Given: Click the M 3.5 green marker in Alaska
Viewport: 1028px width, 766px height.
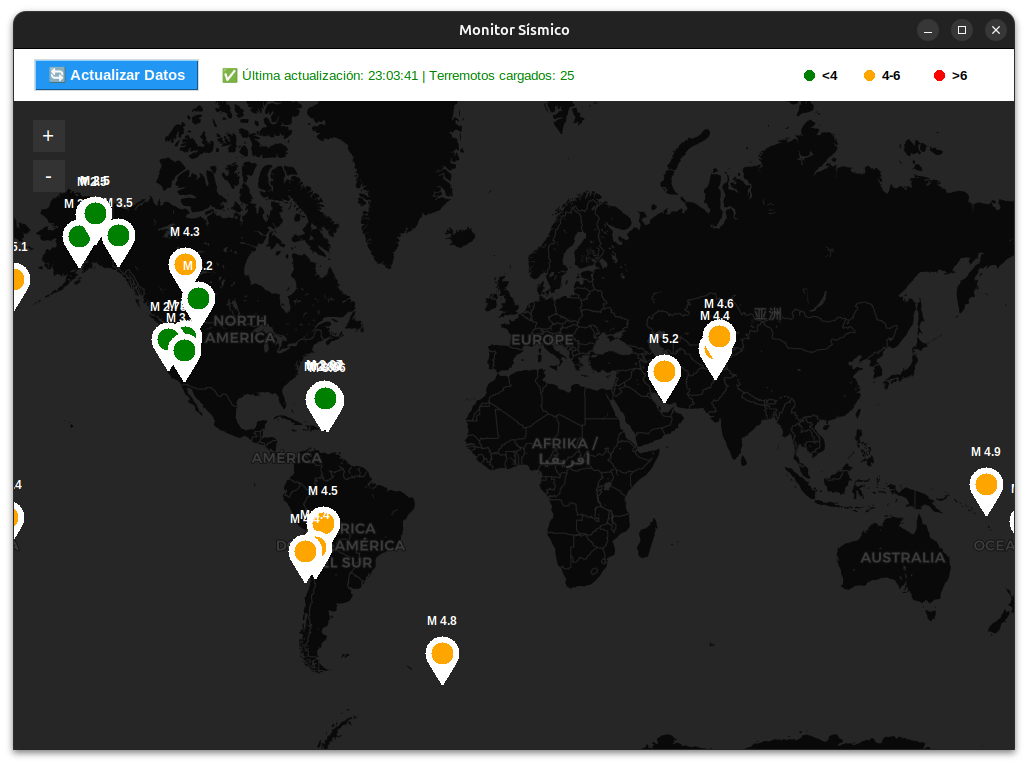Looking at the screenshot, I should tap(119, 236).
